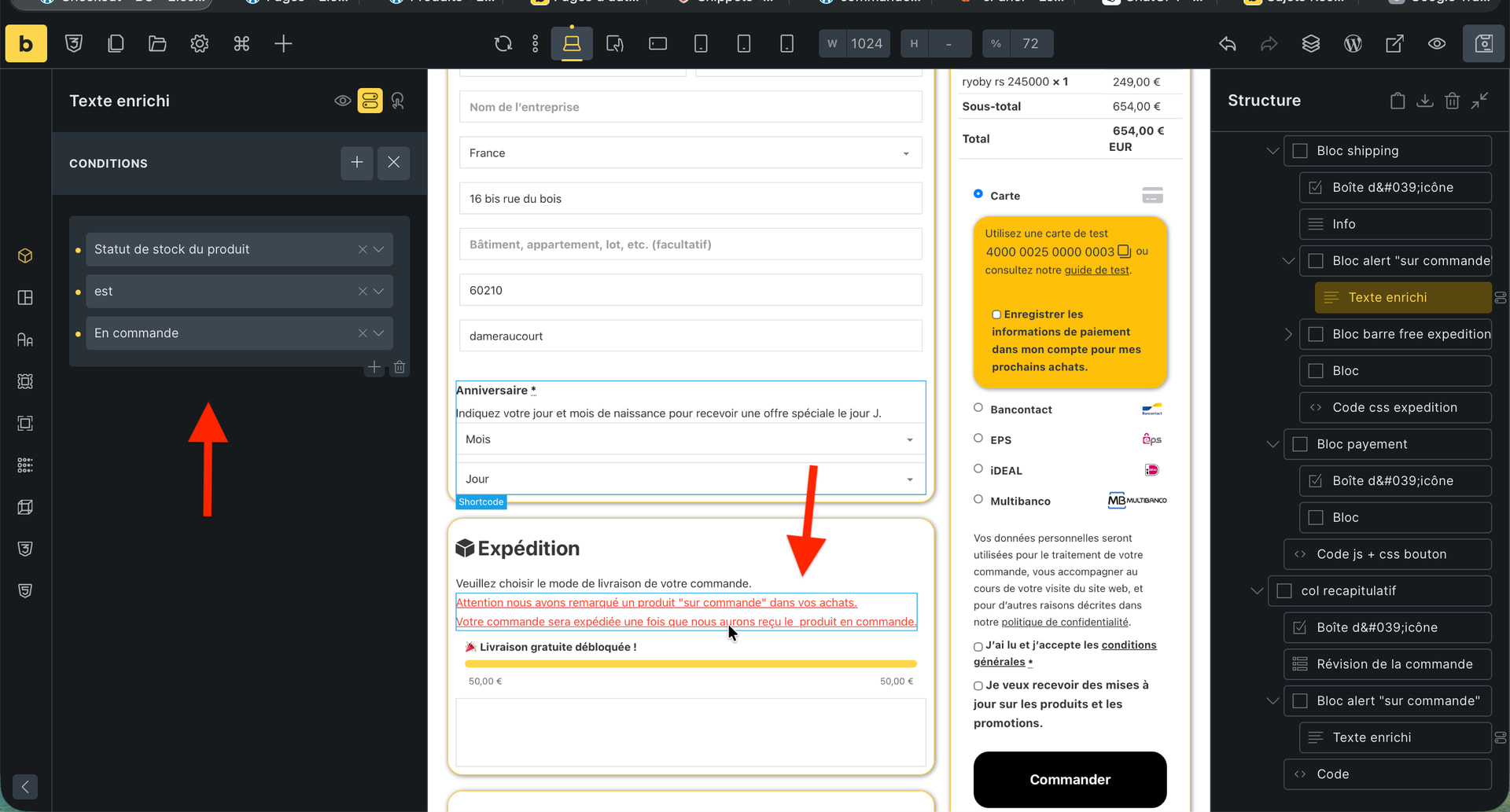Click the free shipping progress bar
Screen dimensions: 1510x812
click(x=690, y=664)
